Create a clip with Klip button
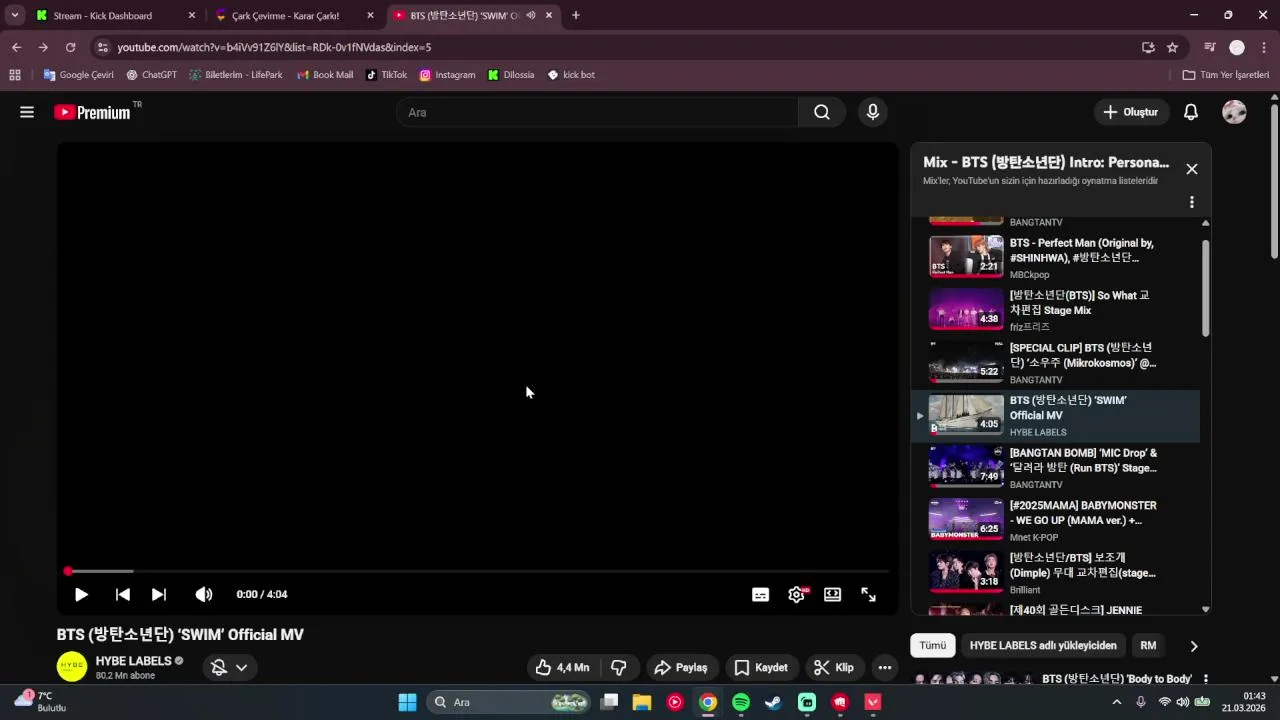This screenshot has width=1280, height=720. (834, 667)
